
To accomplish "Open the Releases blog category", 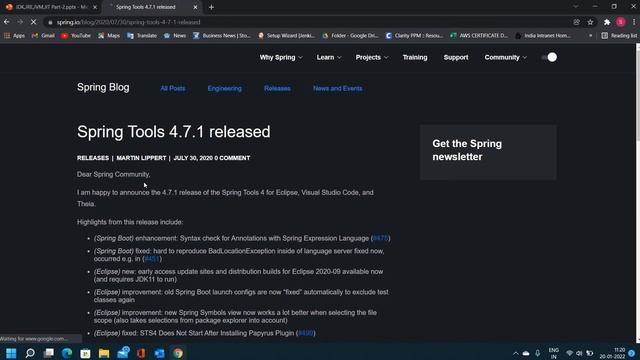I will [277, 89].
